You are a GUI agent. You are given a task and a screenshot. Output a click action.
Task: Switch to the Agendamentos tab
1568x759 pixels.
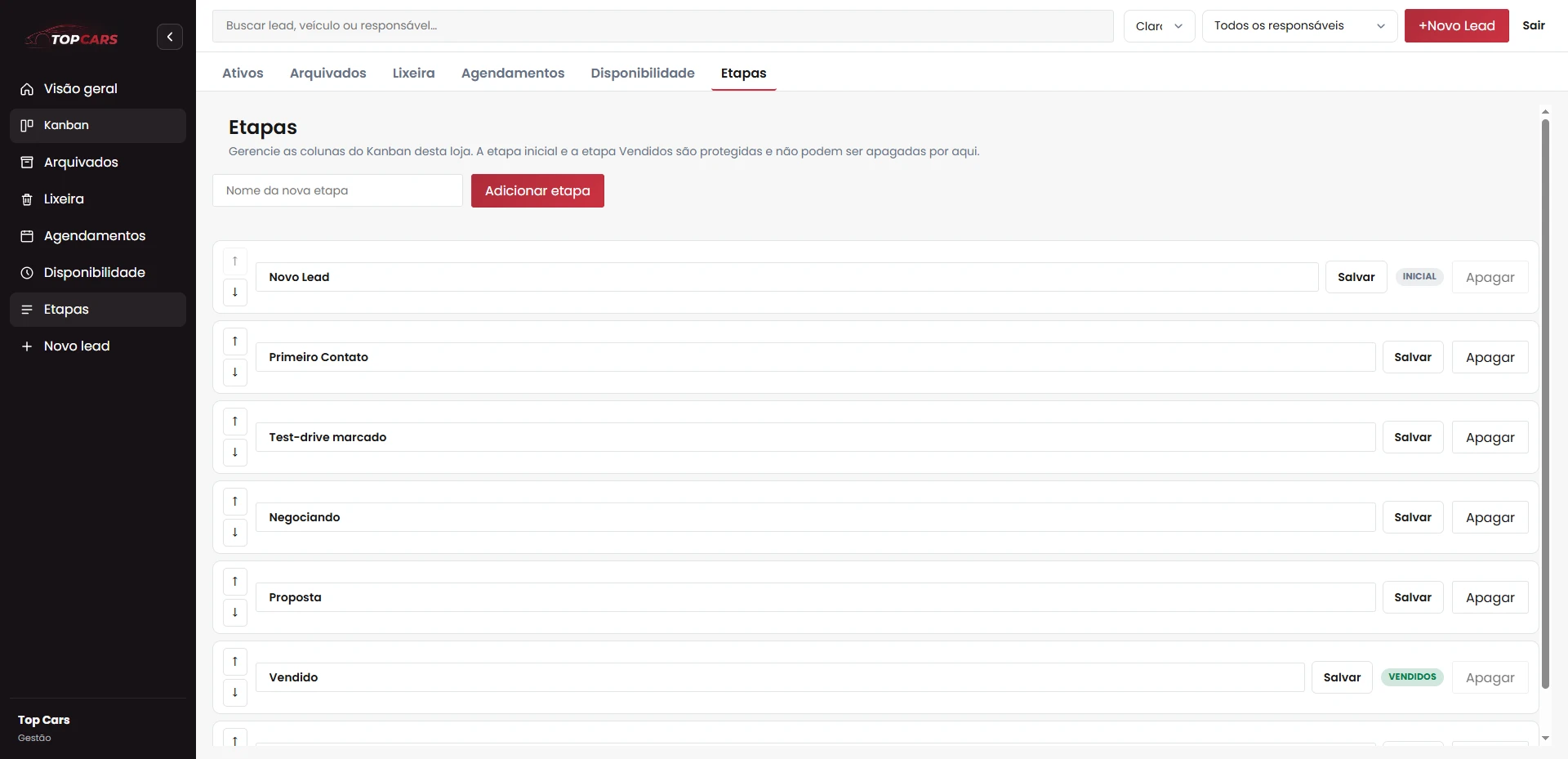[513, 74]
